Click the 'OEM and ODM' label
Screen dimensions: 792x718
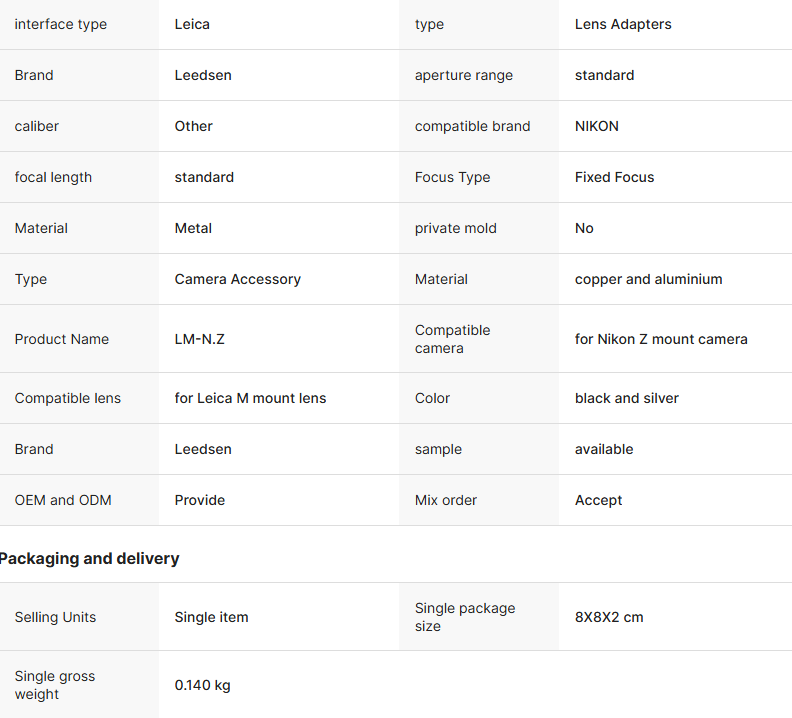63,500
